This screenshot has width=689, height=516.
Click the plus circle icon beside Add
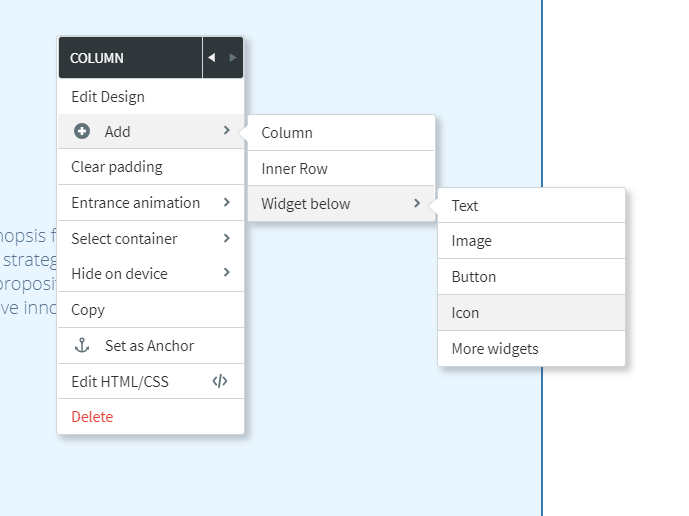pos(82,132)
